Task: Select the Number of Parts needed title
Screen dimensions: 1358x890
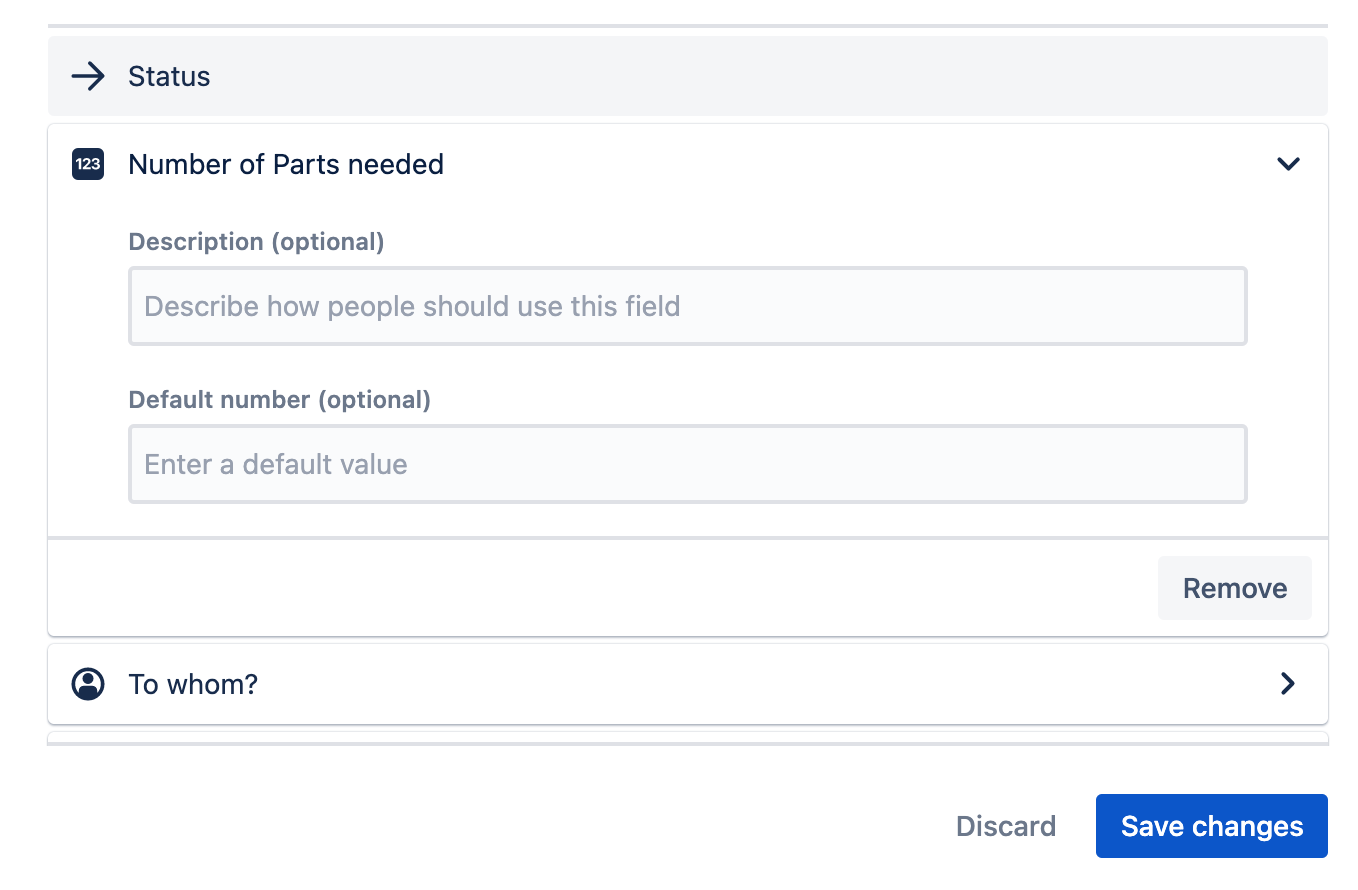Action: (286, 164)
